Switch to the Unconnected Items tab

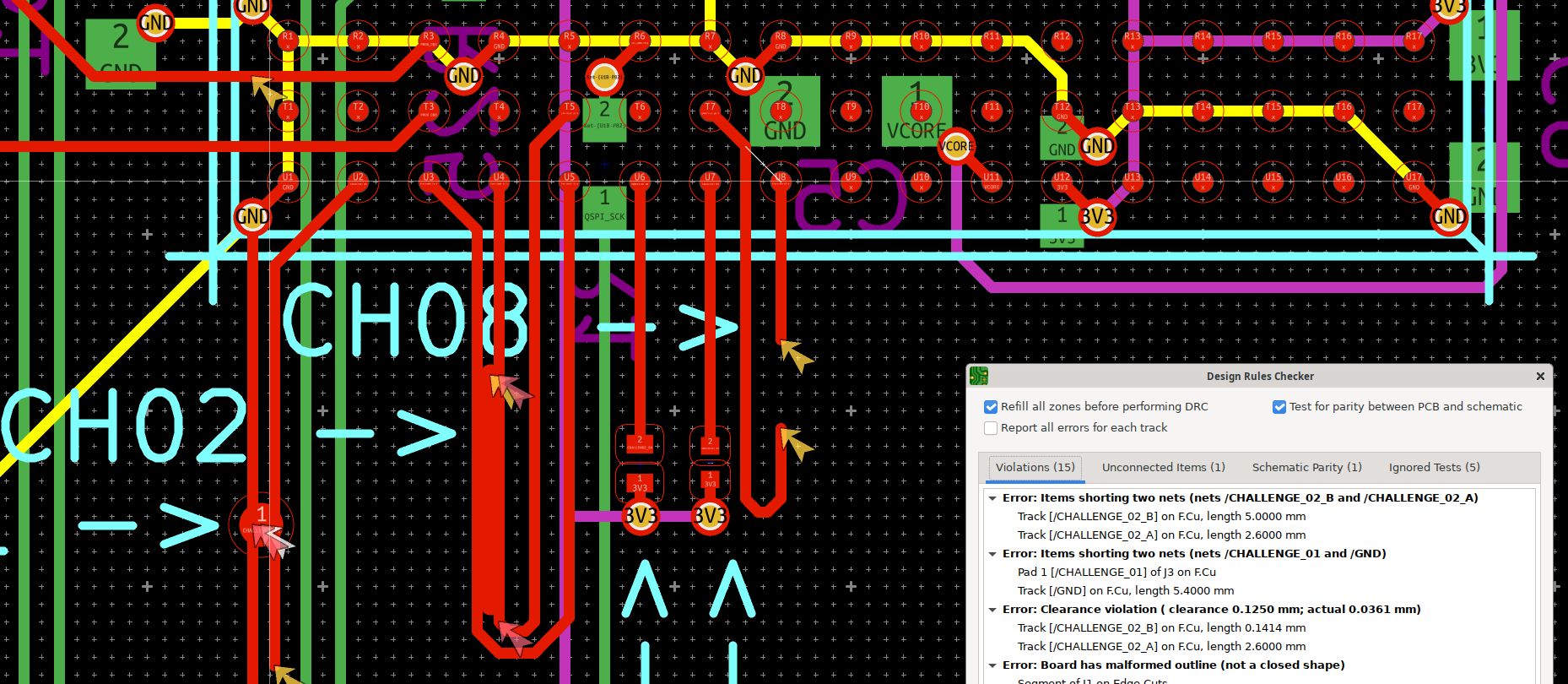1163,468
